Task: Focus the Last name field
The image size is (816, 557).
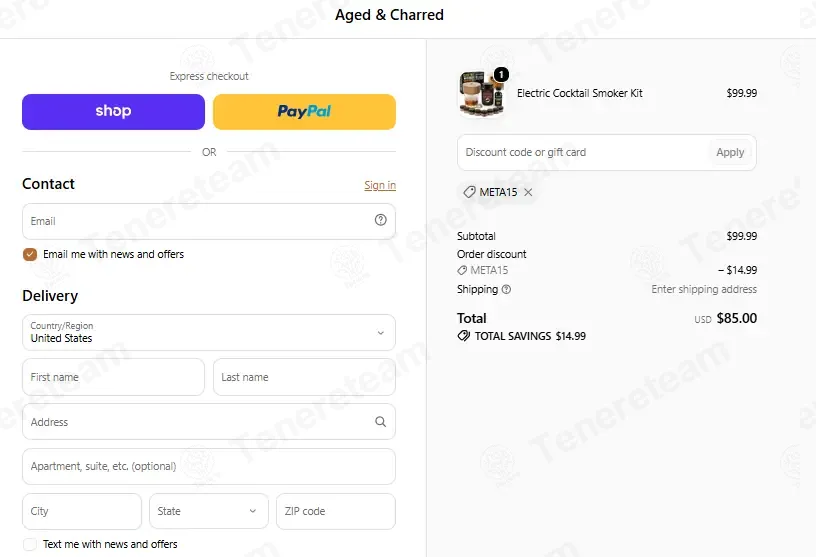Action: (x=304, y=377)
